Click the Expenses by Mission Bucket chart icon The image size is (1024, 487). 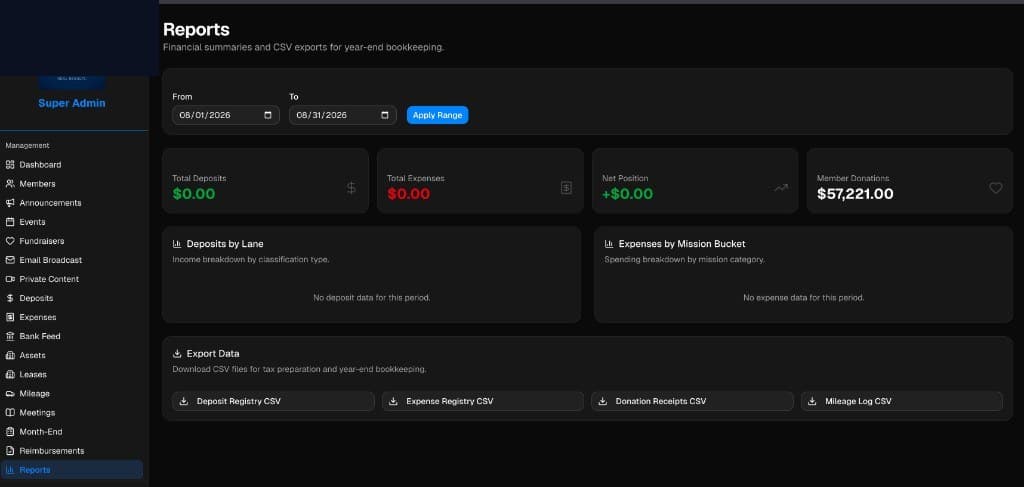tap(609, 244)
